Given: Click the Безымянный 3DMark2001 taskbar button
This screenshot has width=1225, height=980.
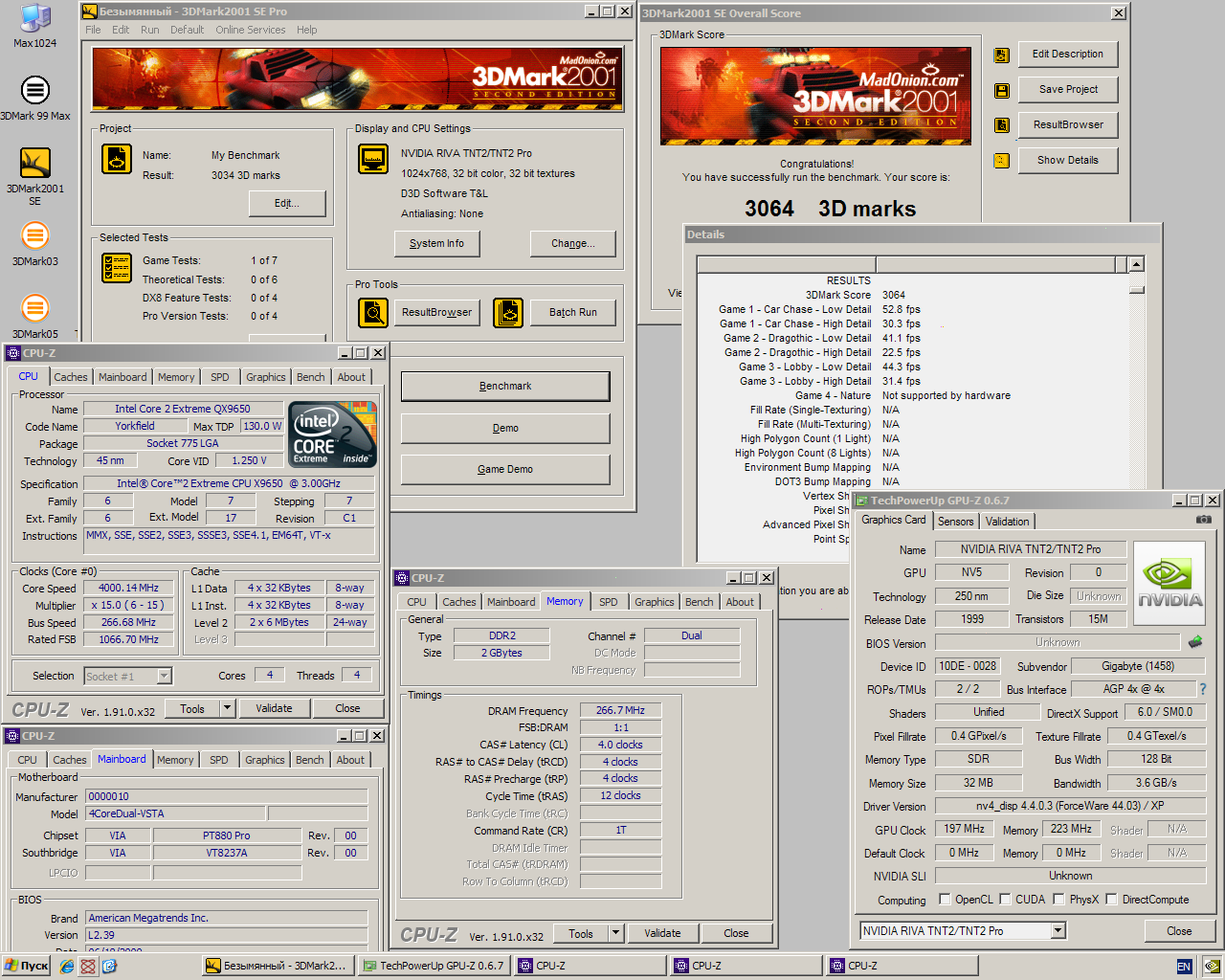Looking at the screenshot, I should pos(278,966).
